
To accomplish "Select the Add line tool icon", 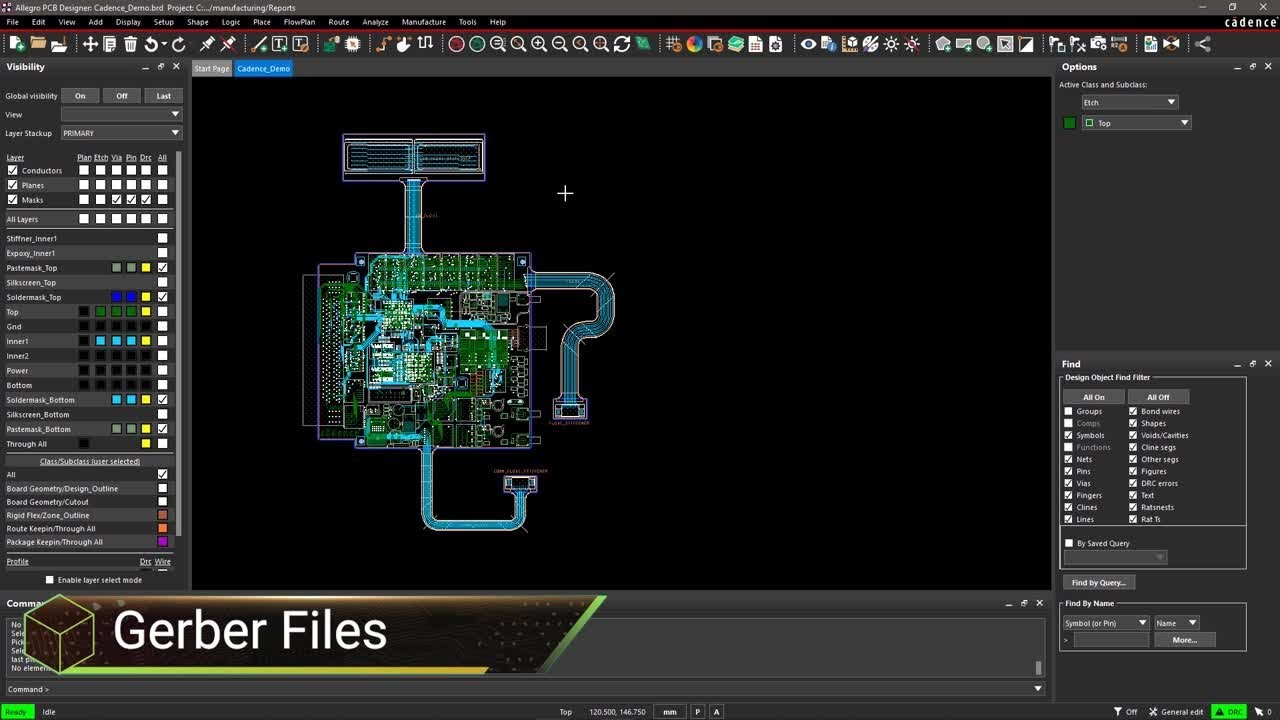I will click(x=259, y=44).
